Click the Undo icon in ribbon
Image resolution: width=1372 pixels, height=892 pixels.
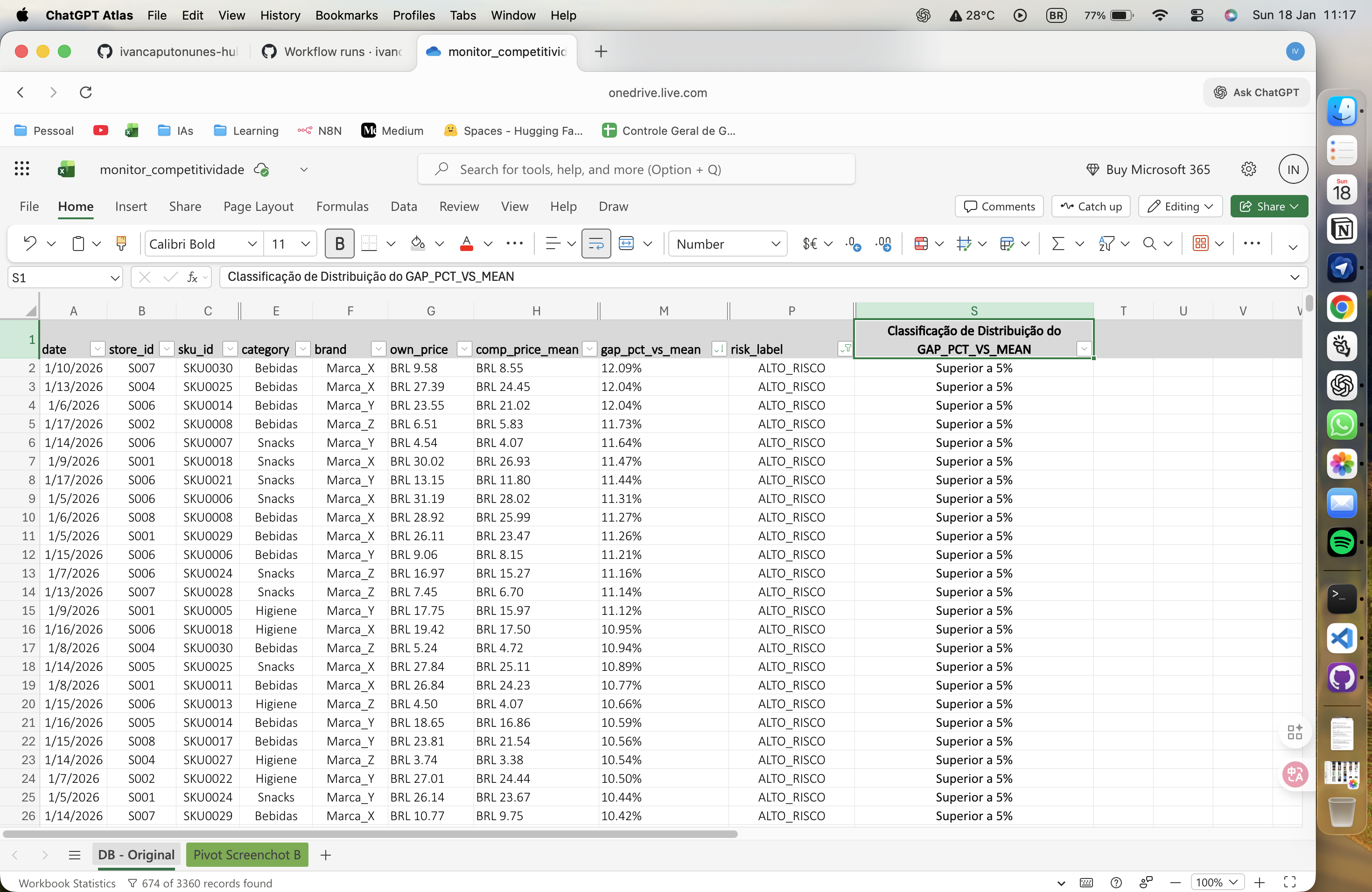(x=30, y=244)
